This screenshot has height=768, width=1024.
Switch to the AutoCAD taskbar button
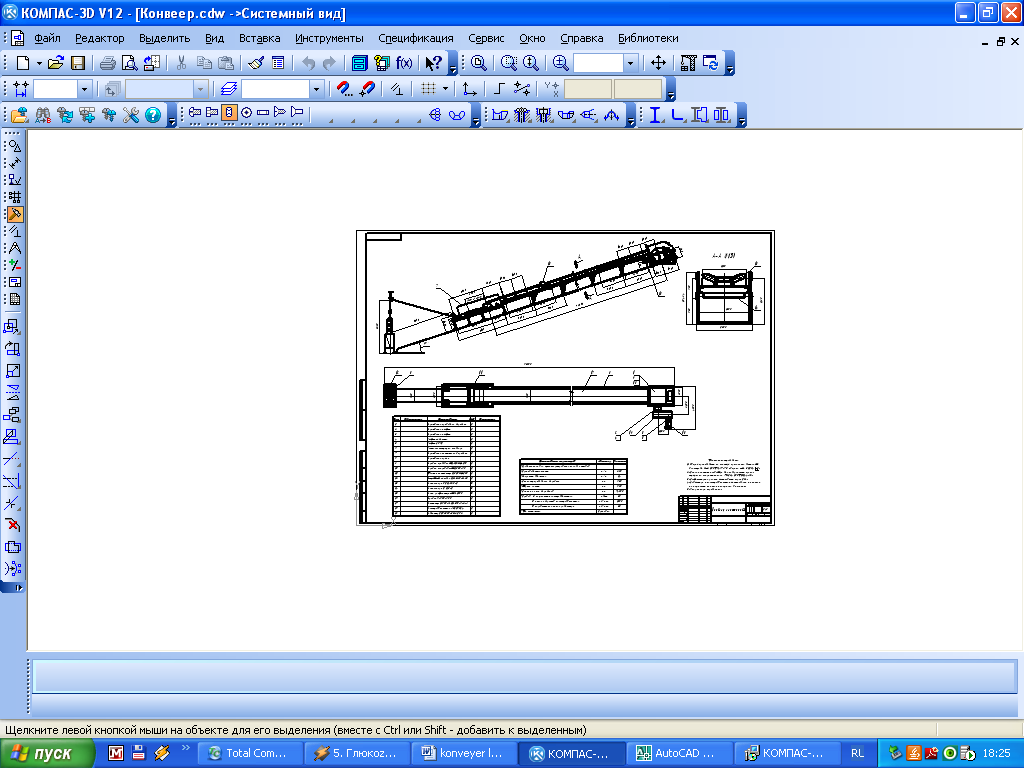coord(682,753)
